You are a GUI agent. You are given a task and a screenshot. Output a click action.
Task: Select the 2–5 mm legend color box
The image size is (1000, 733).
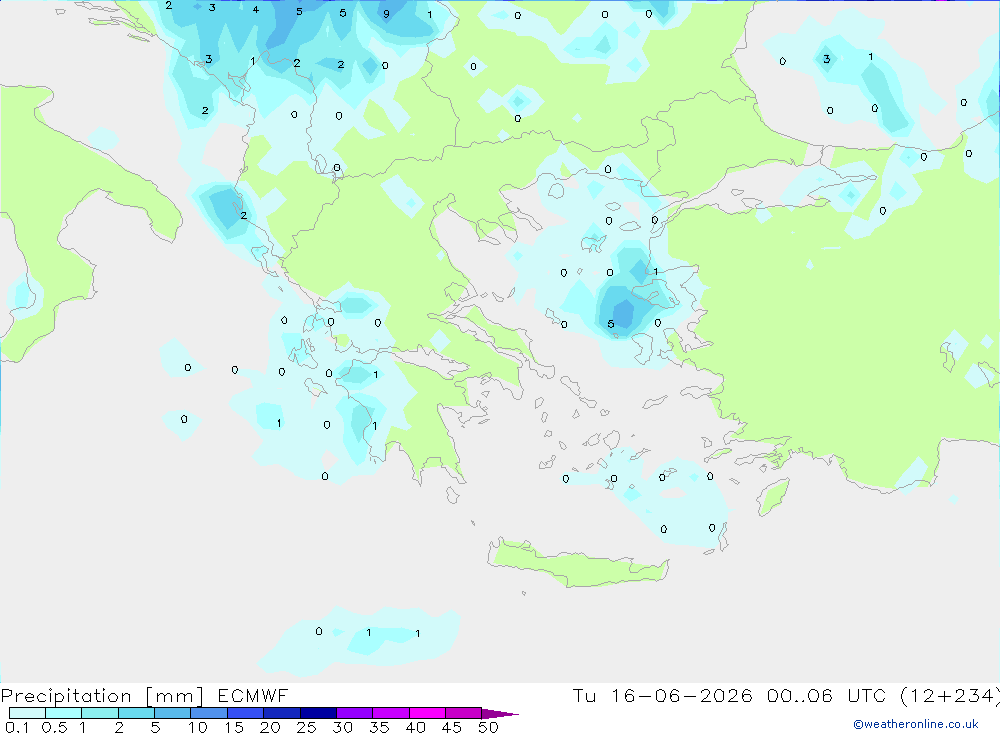(x=136, y=713)
